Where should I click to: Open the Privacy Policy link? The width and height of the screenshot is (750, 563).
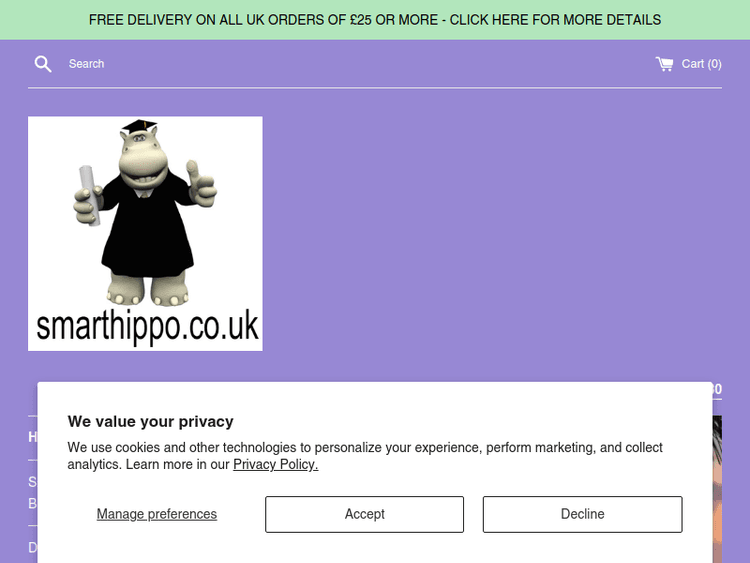tap(276, 464)
